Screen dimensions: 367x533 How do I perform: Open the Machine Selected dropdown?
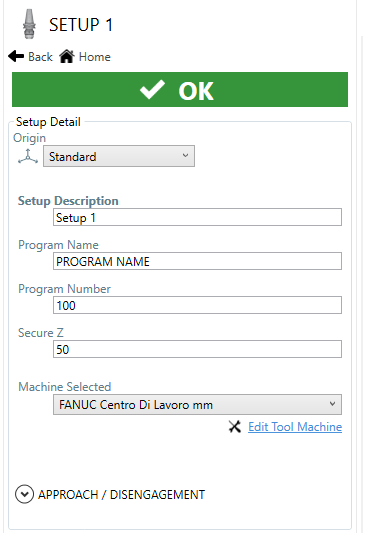(197, 405)
